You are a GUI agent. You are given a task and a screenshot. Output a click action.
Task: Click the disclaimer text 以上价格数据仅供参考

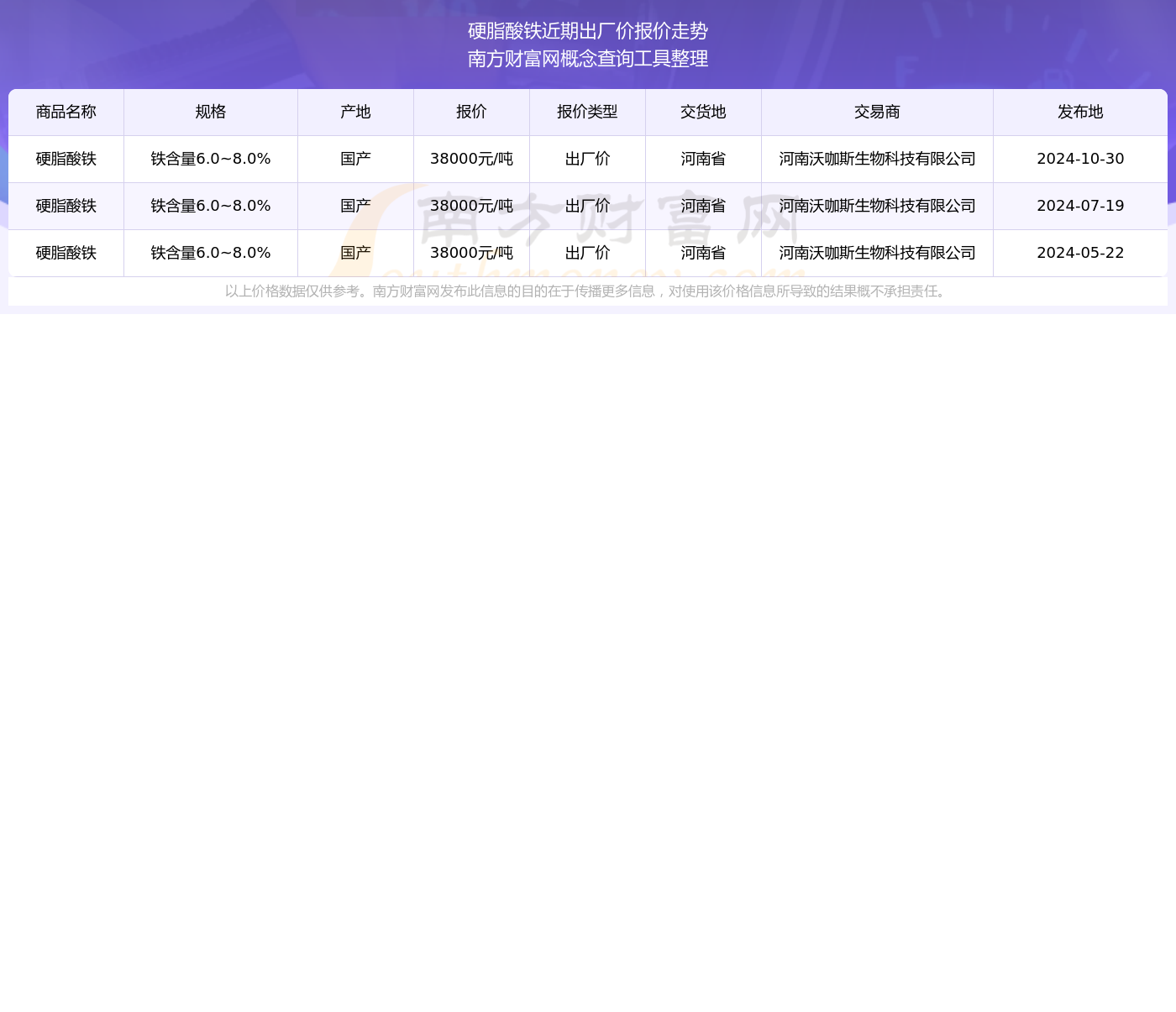pyautogui.click(x=292, y=291)
